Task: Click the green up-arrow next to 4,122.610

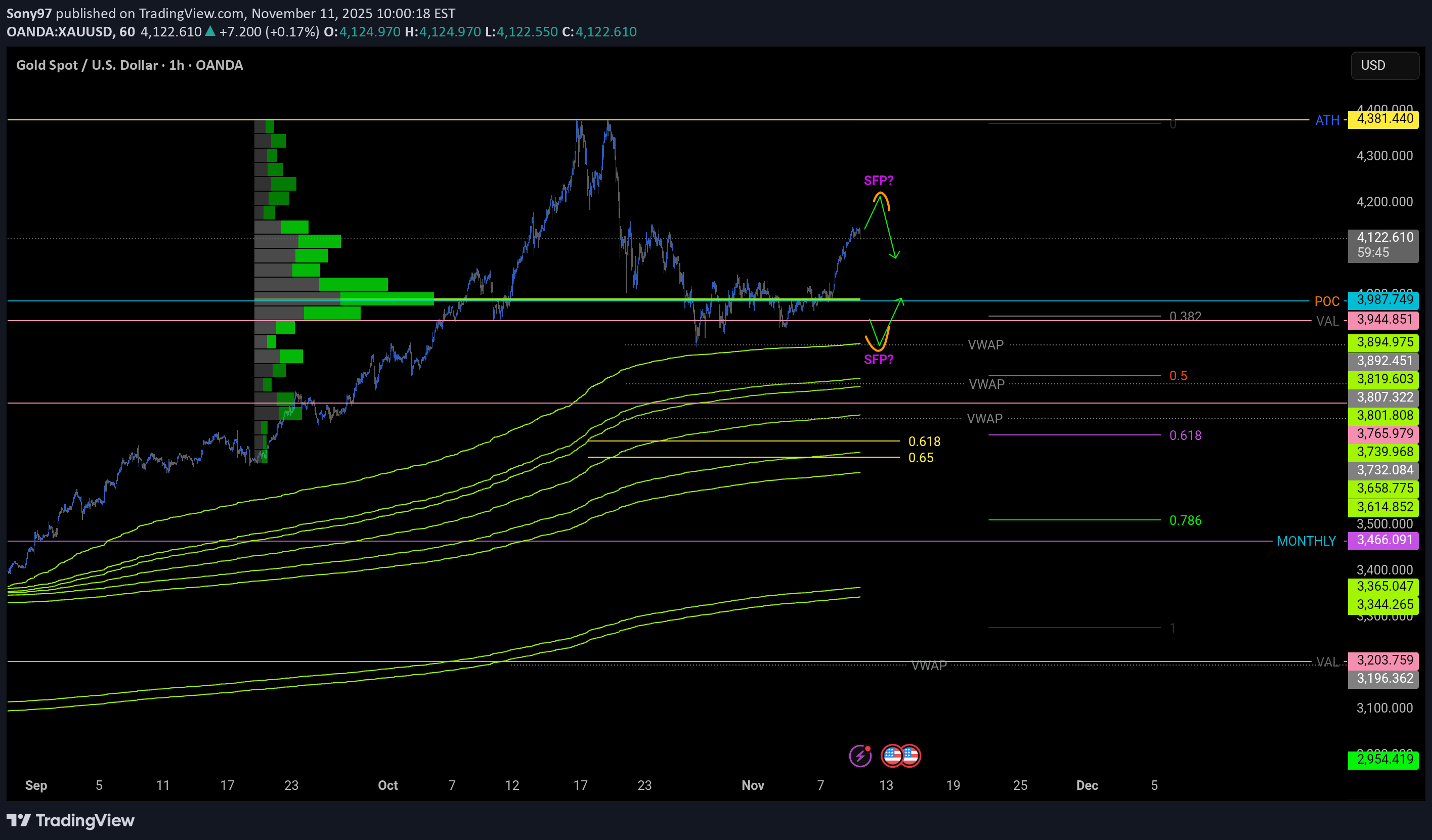Action: [210, 31]
